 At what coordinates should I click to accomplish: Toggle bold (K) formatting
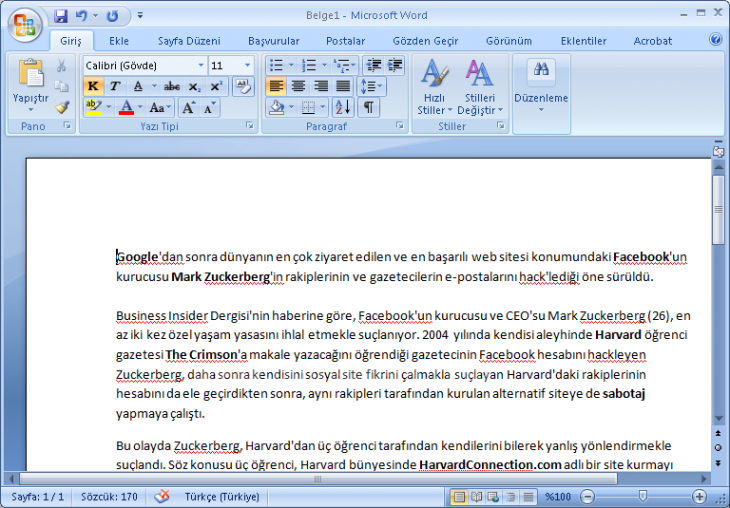point(93,87)
